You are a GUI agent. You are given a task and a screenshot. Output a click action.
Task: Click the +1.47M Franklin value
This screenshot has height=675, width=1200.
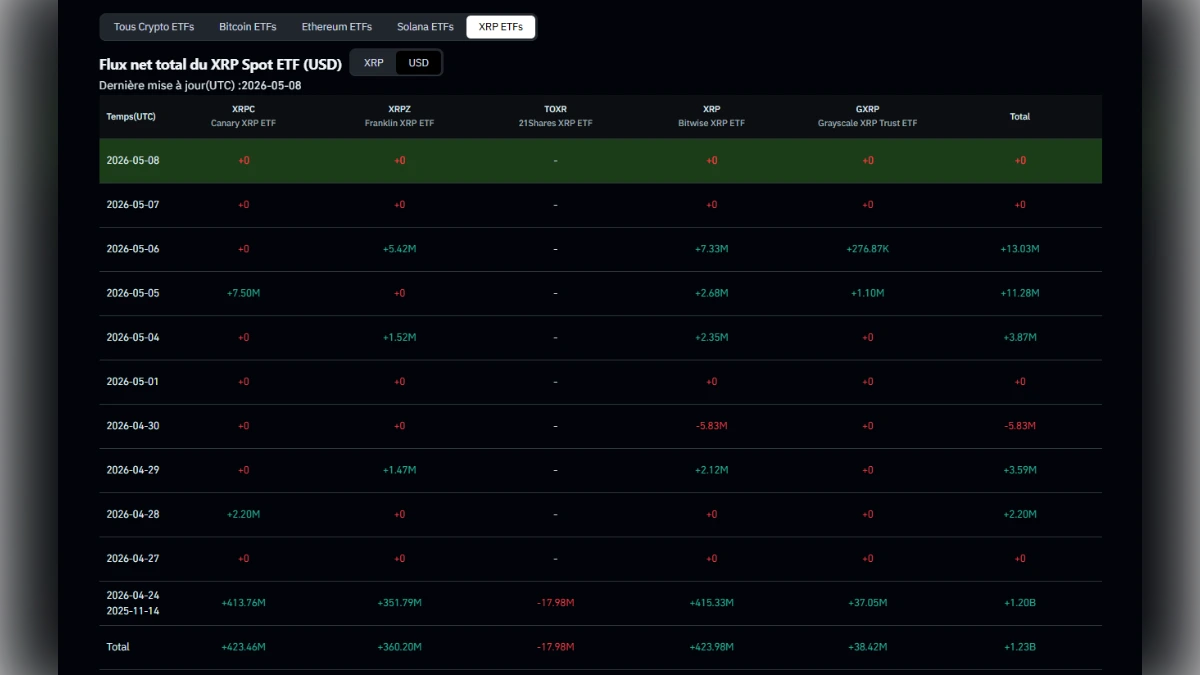[399, 470]
